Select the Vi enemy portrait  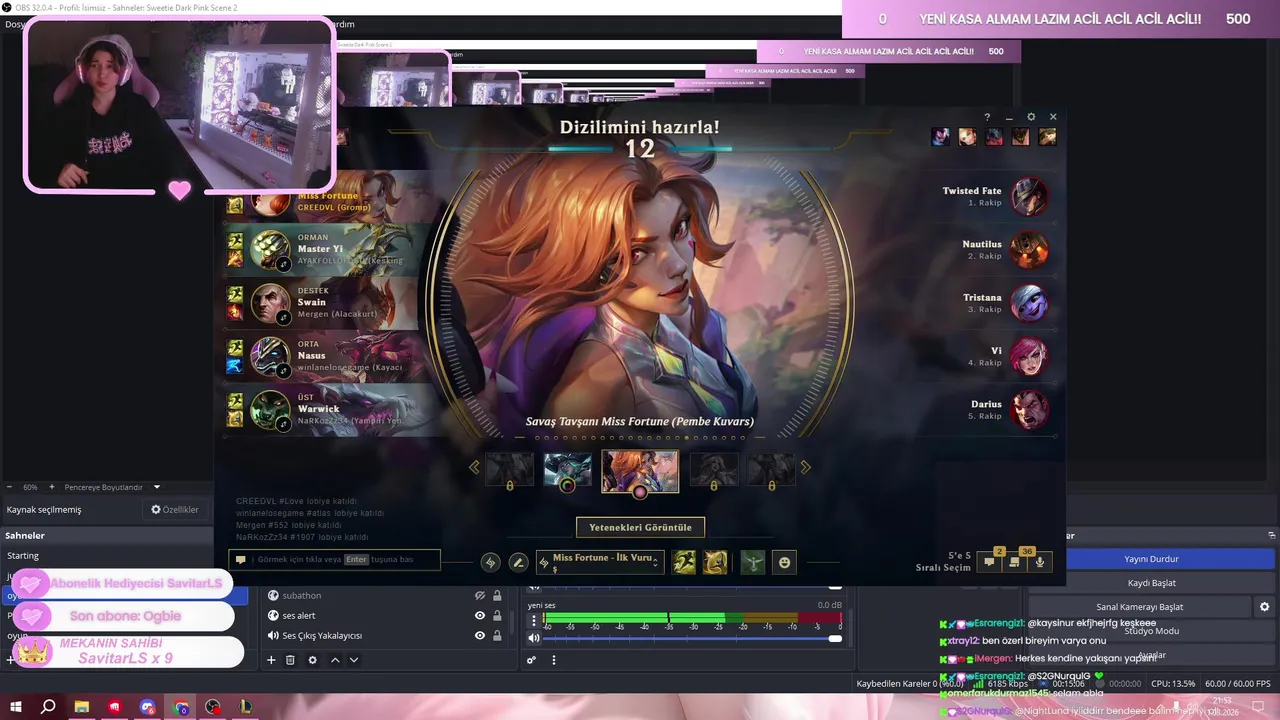(x=1029, y=357)
